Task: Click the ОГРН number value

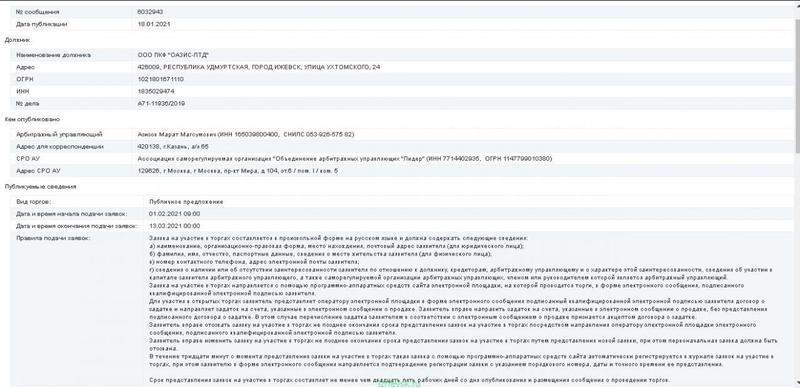Action: [x=161, y=79]
